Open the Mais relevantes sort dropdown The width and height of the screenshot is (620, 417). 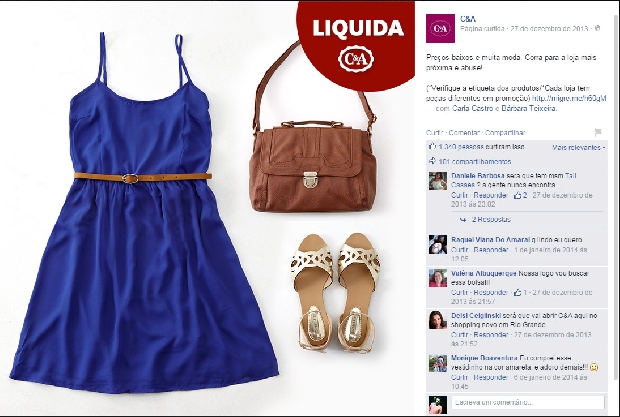point(578,147)
